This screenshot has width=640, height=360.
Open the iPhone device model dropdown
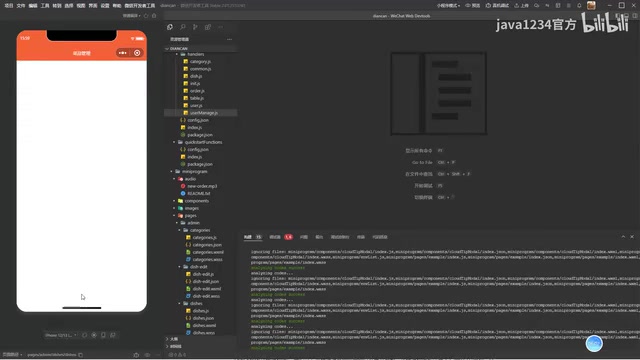[61, 335]
